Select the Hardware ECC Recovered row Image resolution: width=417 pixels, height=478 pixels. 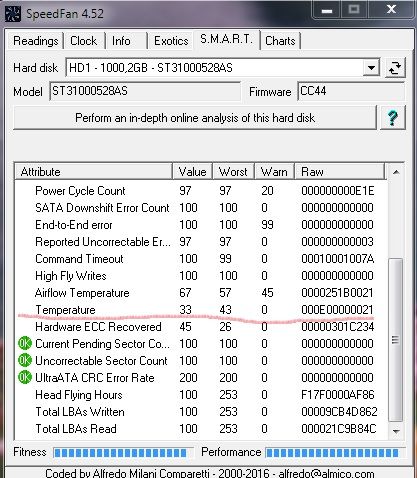pyautogui.click(x=201, y=327)
